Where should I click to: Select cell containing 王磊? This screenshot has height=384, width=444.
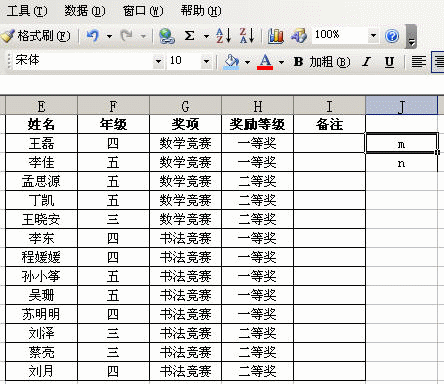coord(41,143)
